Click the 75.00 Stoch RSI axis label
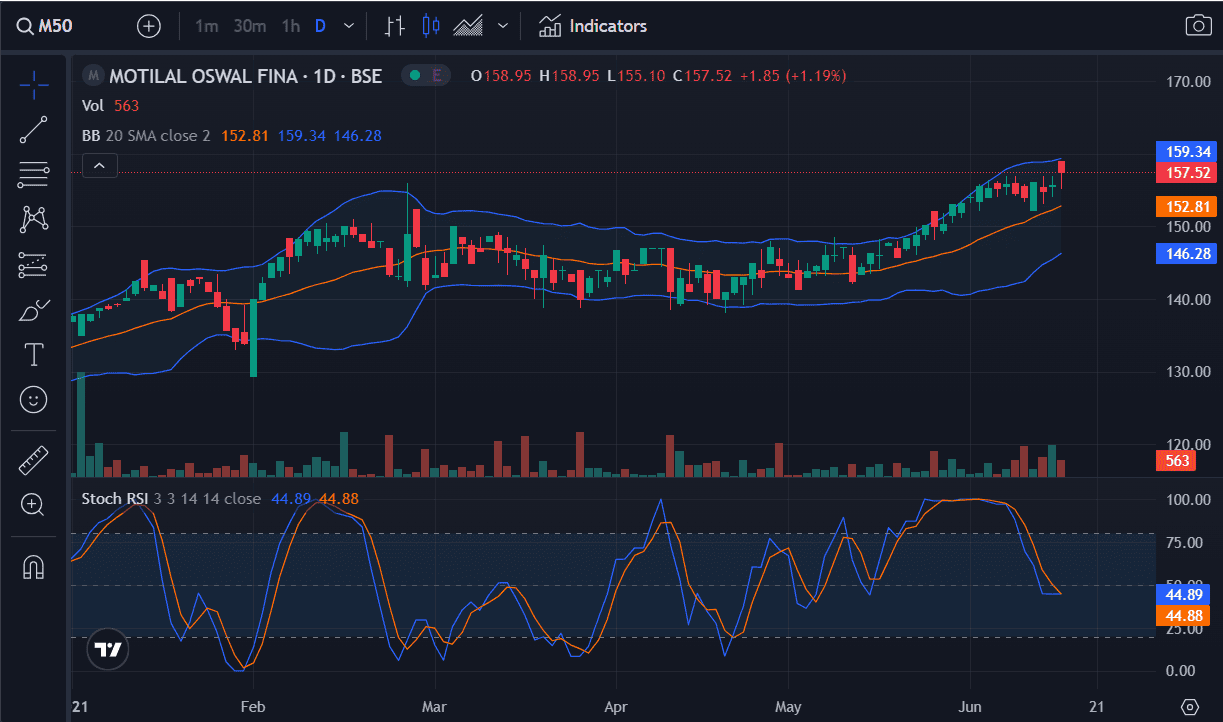Image resolution: width=1223 pixels, height=722 pixels. point(1186,543)
